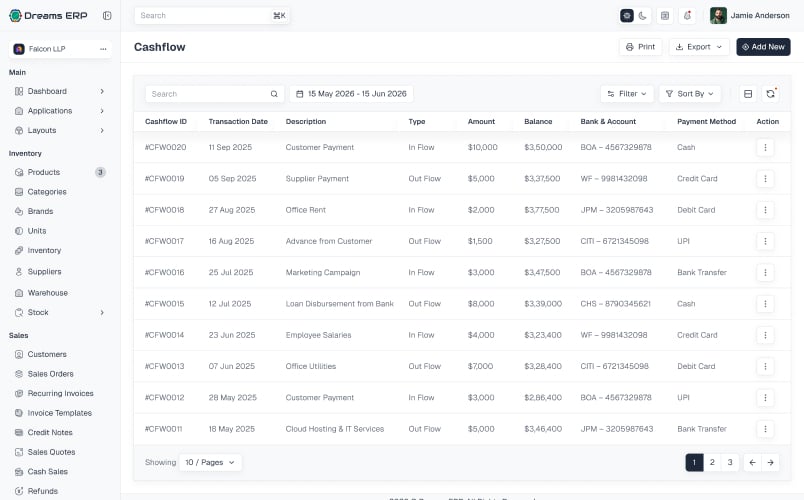Open action menu for #CFW0015 row
This screenshot has height=500, width=804.
click(765, 304)
